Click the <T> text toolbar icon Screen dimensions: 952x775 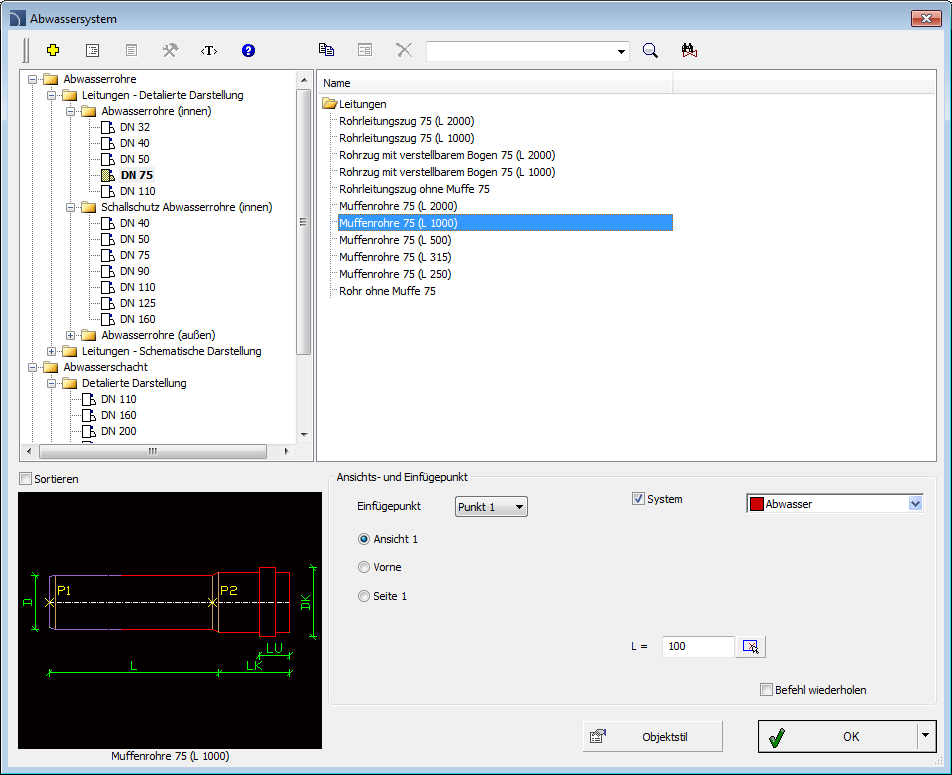(209, 51)
